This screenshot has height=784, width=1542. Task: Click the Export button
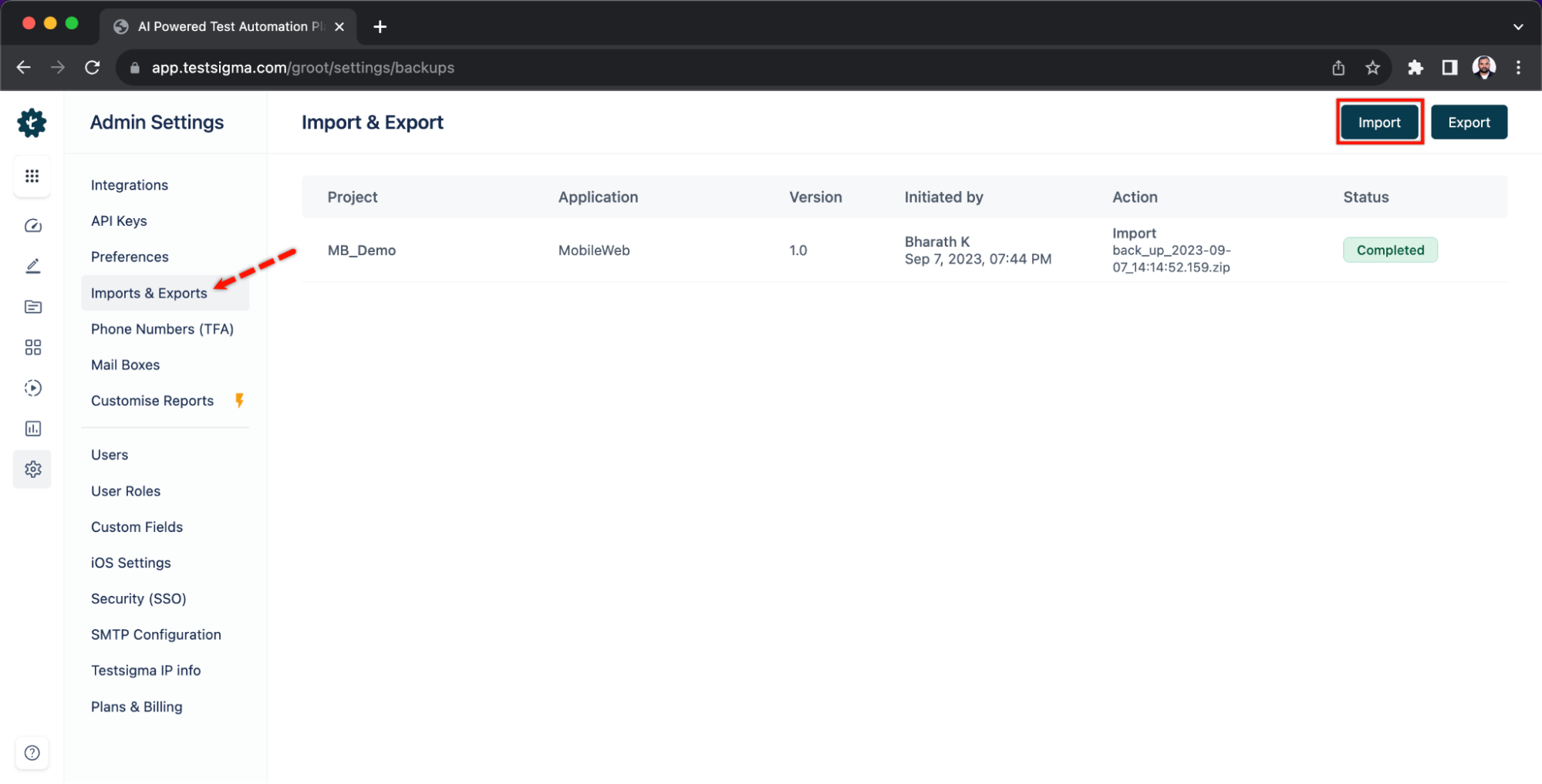1469,123
